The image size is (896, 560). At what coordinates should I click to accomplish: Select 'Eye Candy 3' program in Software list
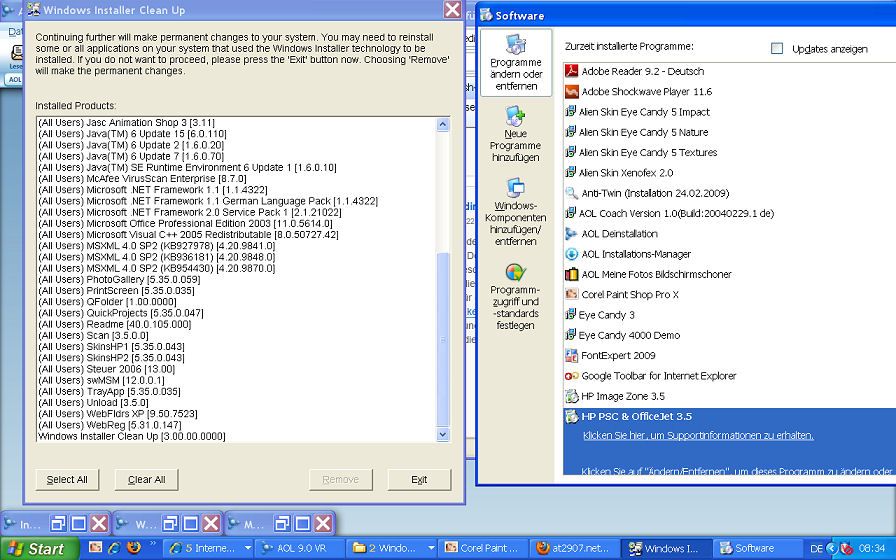tap(606, 315)
